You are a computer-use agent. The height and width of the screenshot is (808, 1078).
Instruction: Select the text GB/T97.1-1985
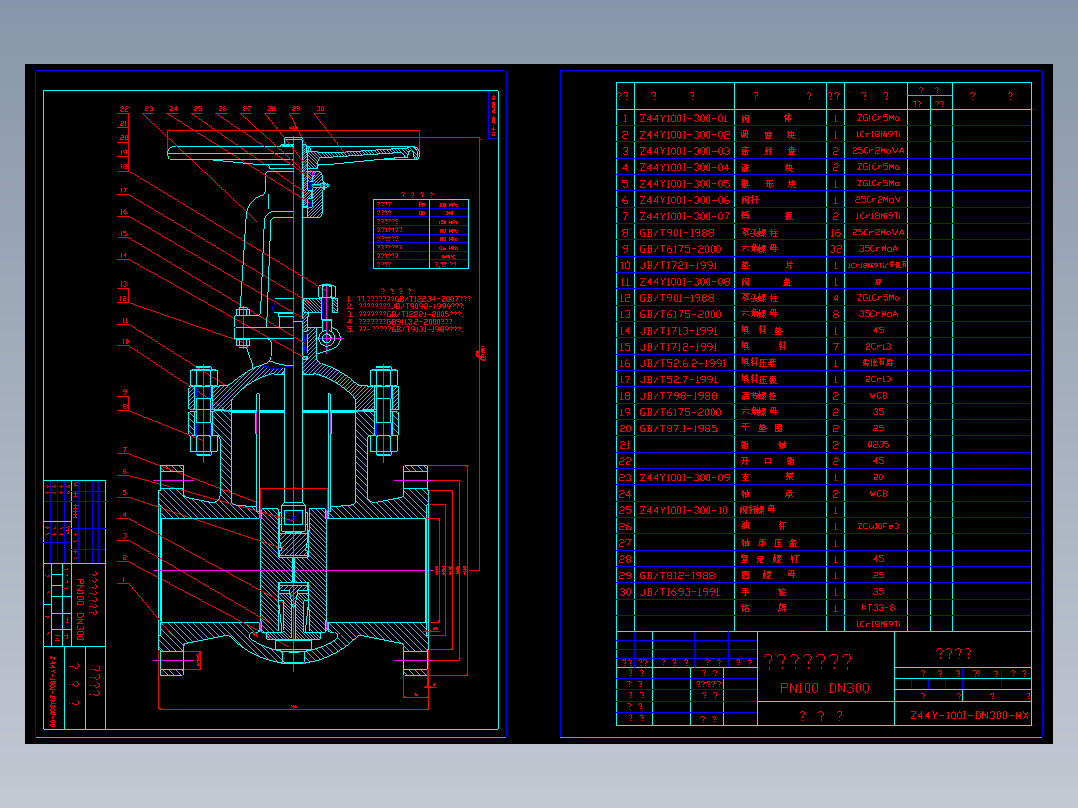(x=678, y=429)
